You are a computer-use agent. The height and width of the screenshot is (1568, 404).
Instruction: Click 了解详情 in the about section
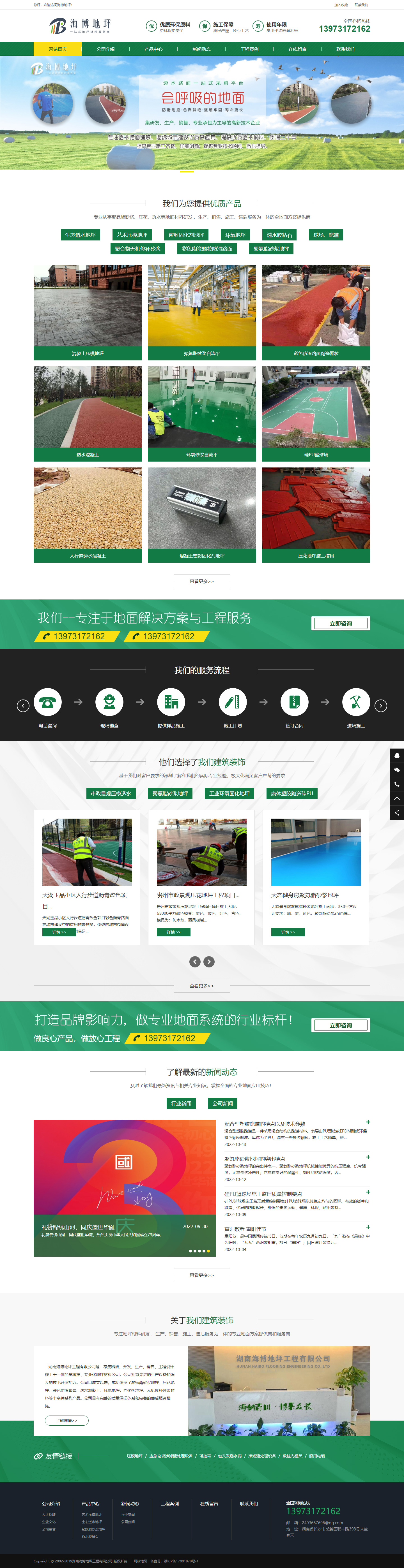[67, 1420]
